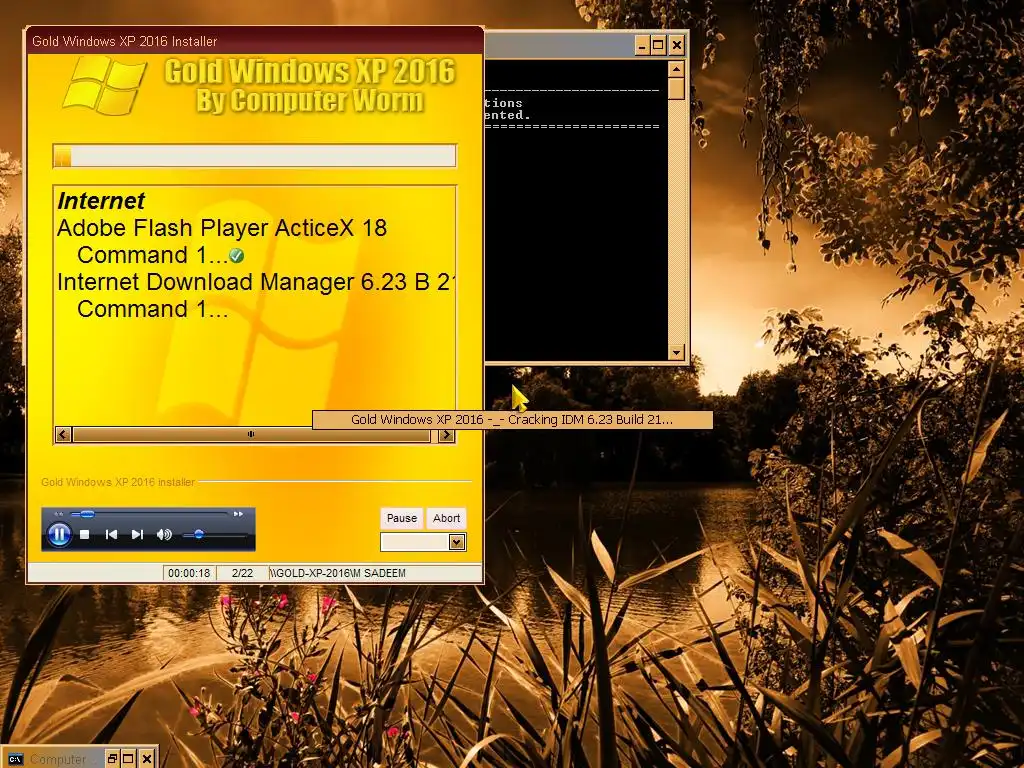Click the fast-forward double-arrow in player
The width and height of the screenshot is (1024, 768).
(x=238, y=515)
